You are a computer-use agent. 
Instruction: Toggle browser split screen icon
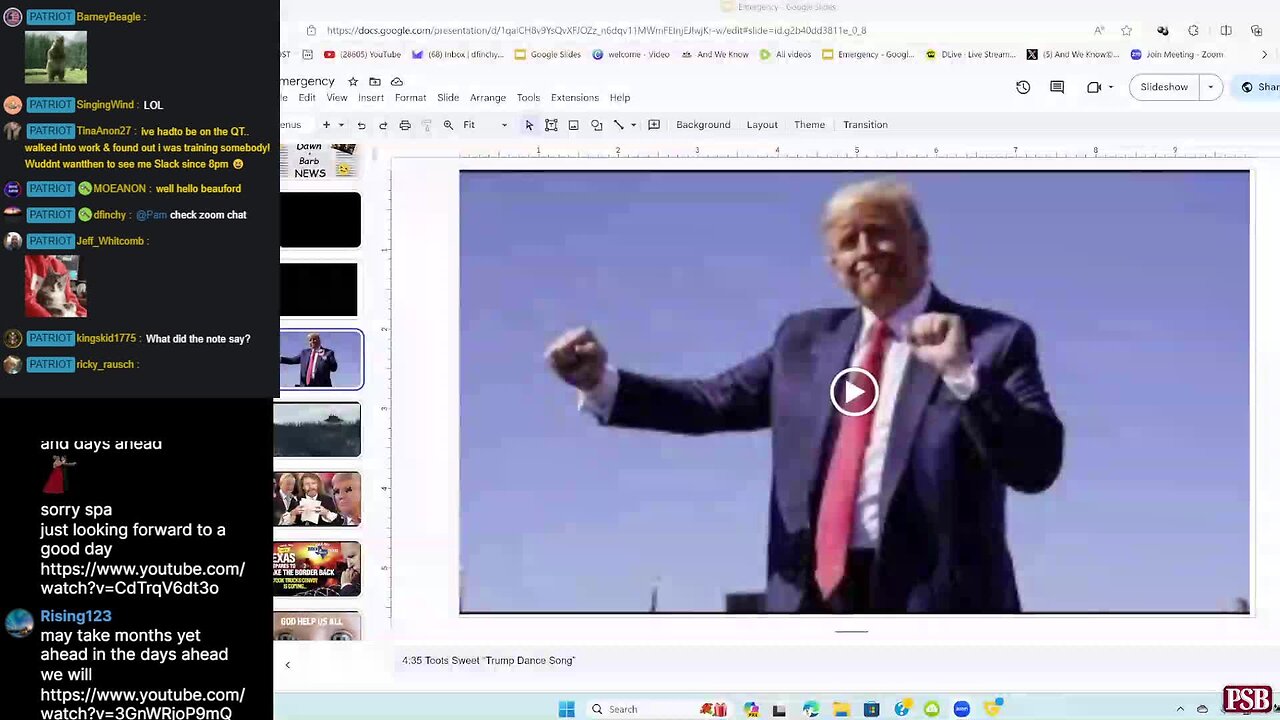pyautogui.click(x=1226, y=31)
